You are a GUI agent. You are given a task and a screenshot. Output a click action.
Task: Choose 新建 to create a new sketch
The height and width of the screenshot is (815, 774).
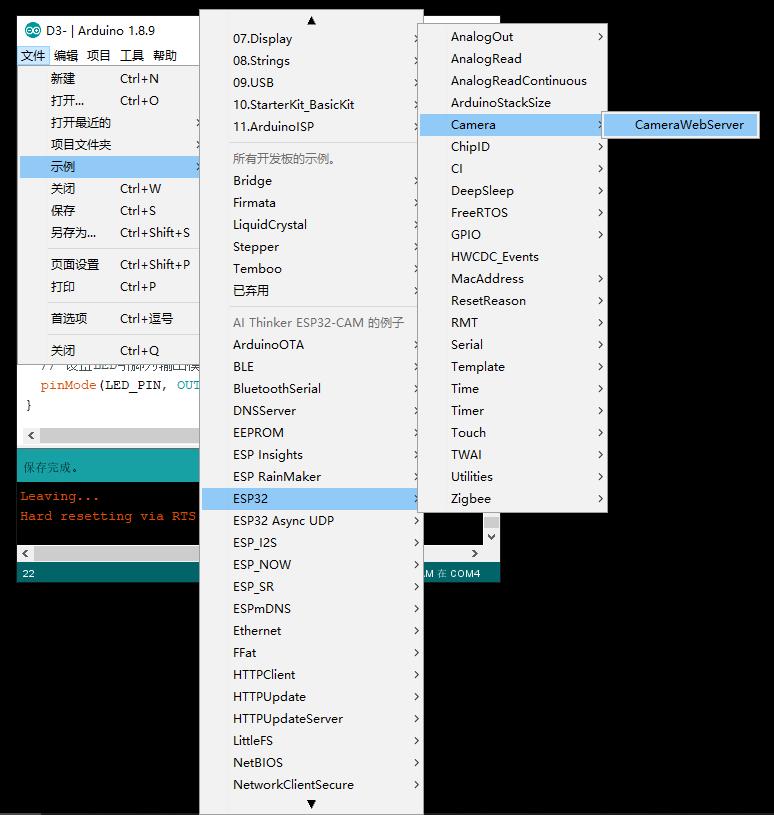(x=109, y=78)
